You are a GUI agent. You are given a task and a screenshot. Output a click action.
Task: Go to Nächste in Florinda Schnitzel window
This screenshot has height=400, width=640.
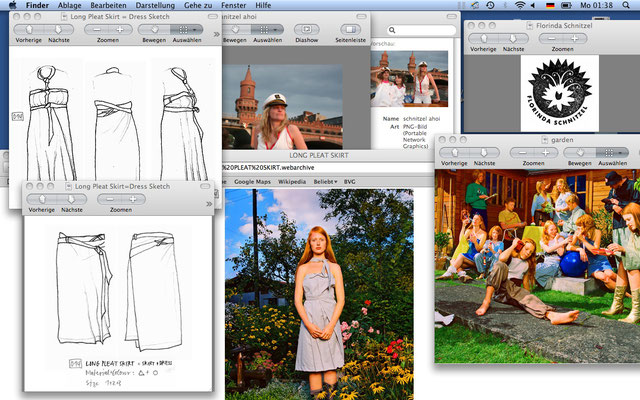pyautogui.click(x=513, y=39)
